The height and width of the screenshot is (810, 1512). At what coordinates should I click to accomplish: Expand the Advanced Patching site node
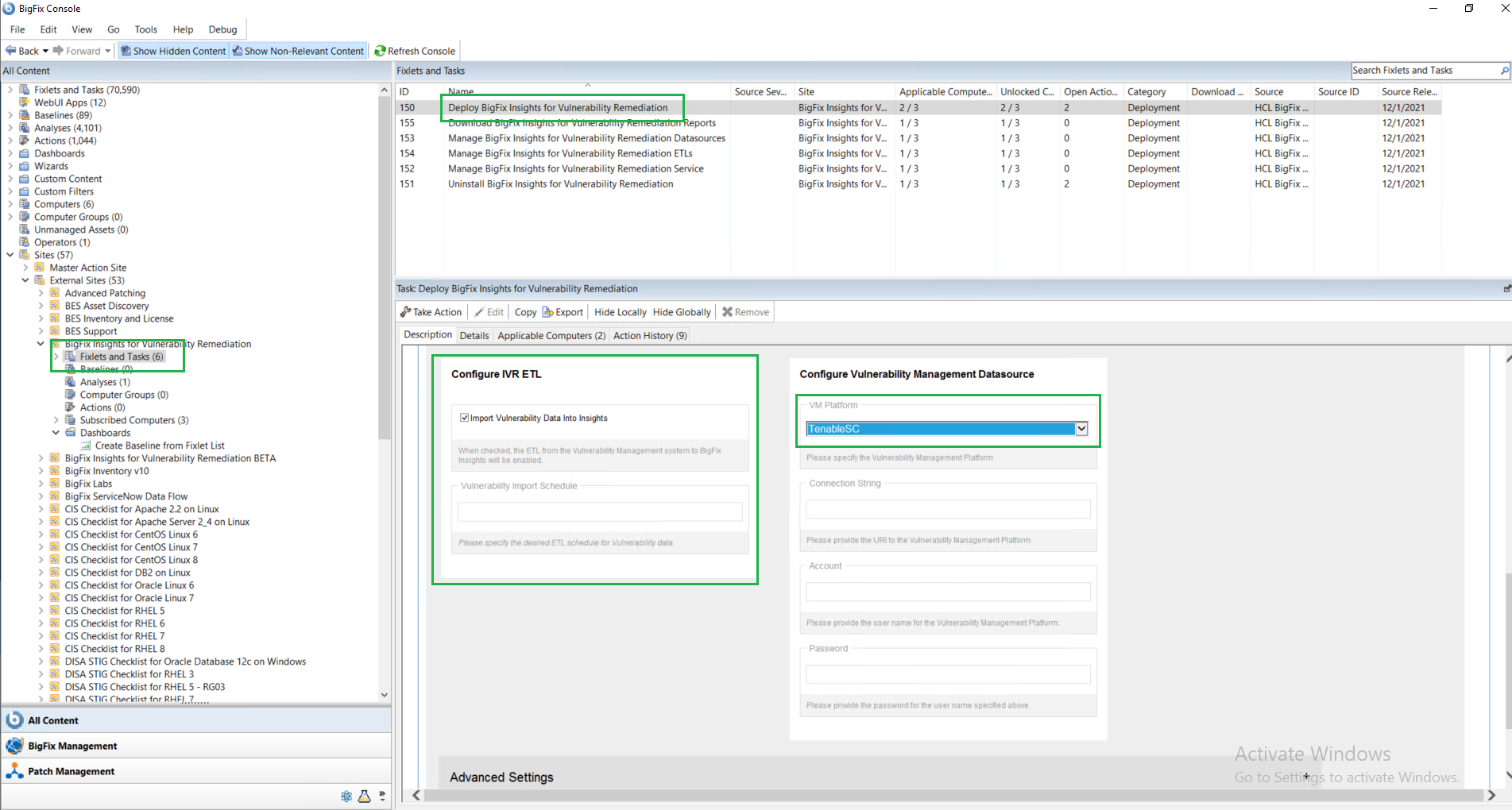[41, 293]
